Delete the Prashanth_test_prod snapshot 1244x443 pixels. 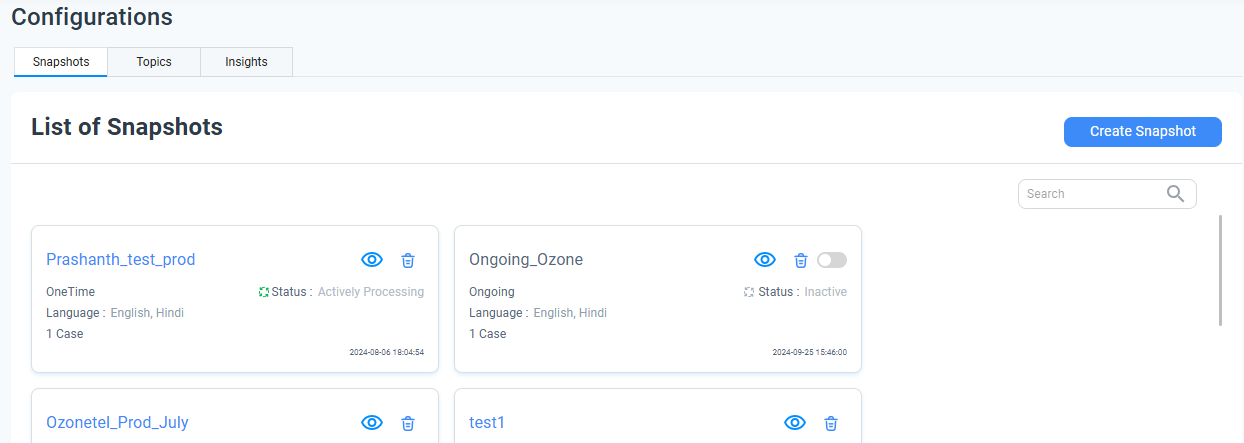pos(408,260)
